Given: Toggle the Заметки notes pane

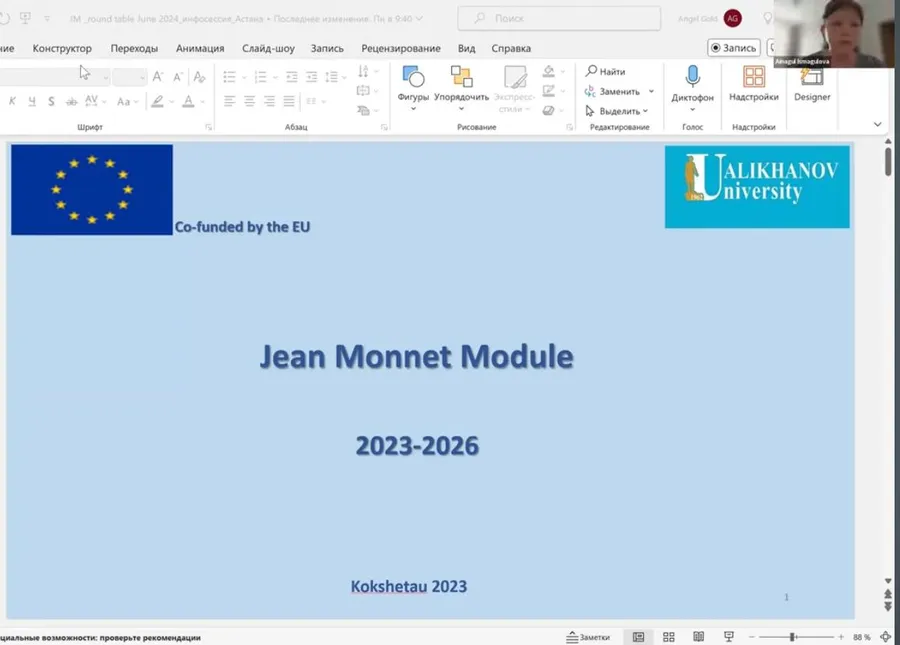Looking at the screenshot, I should pyautogui.click(x=588, y=637).
